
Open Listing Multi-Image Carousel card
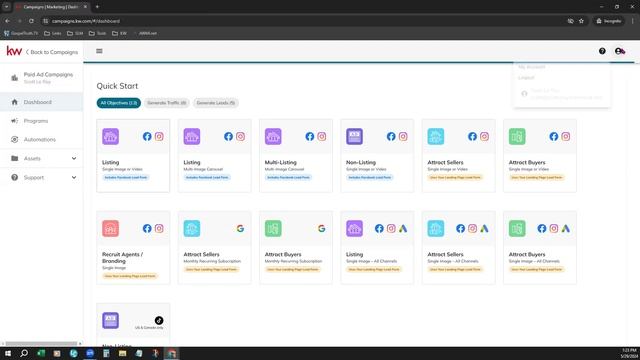[215, 156]
